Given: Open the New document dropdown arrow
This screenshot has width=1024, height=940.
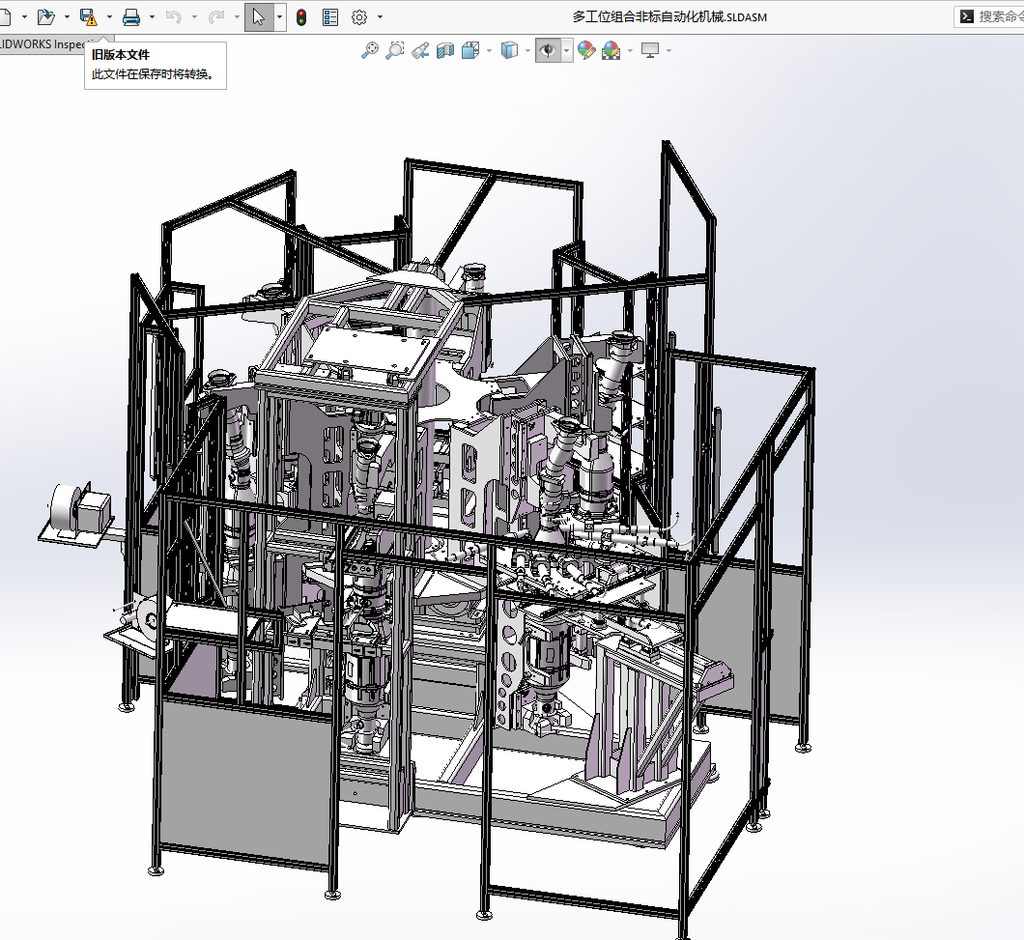Looking at the screenshot, I should tap(25, 17).
